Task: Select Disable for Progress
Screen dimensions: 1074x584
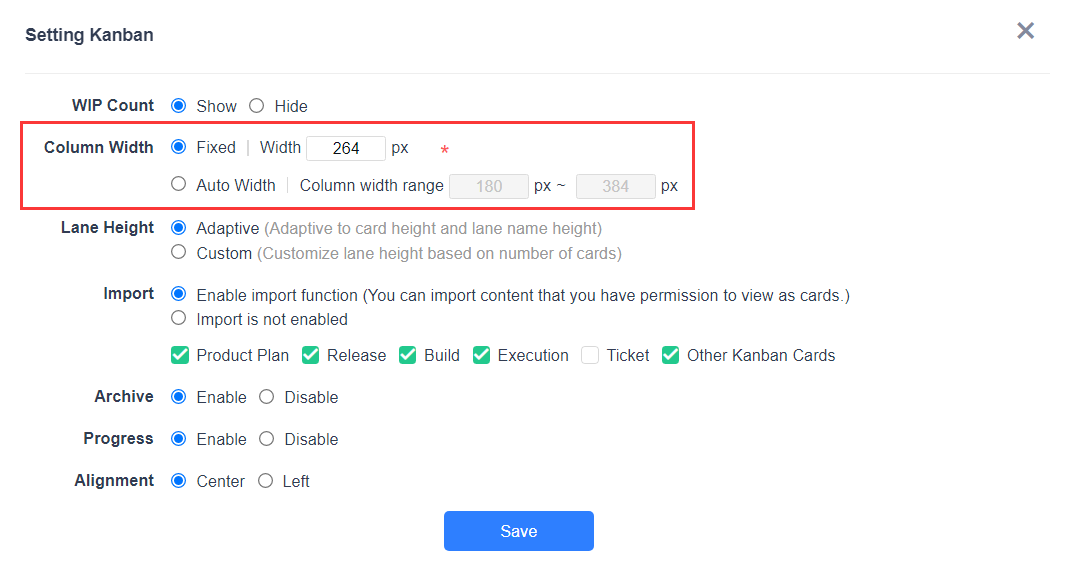Action: point(267,439)
